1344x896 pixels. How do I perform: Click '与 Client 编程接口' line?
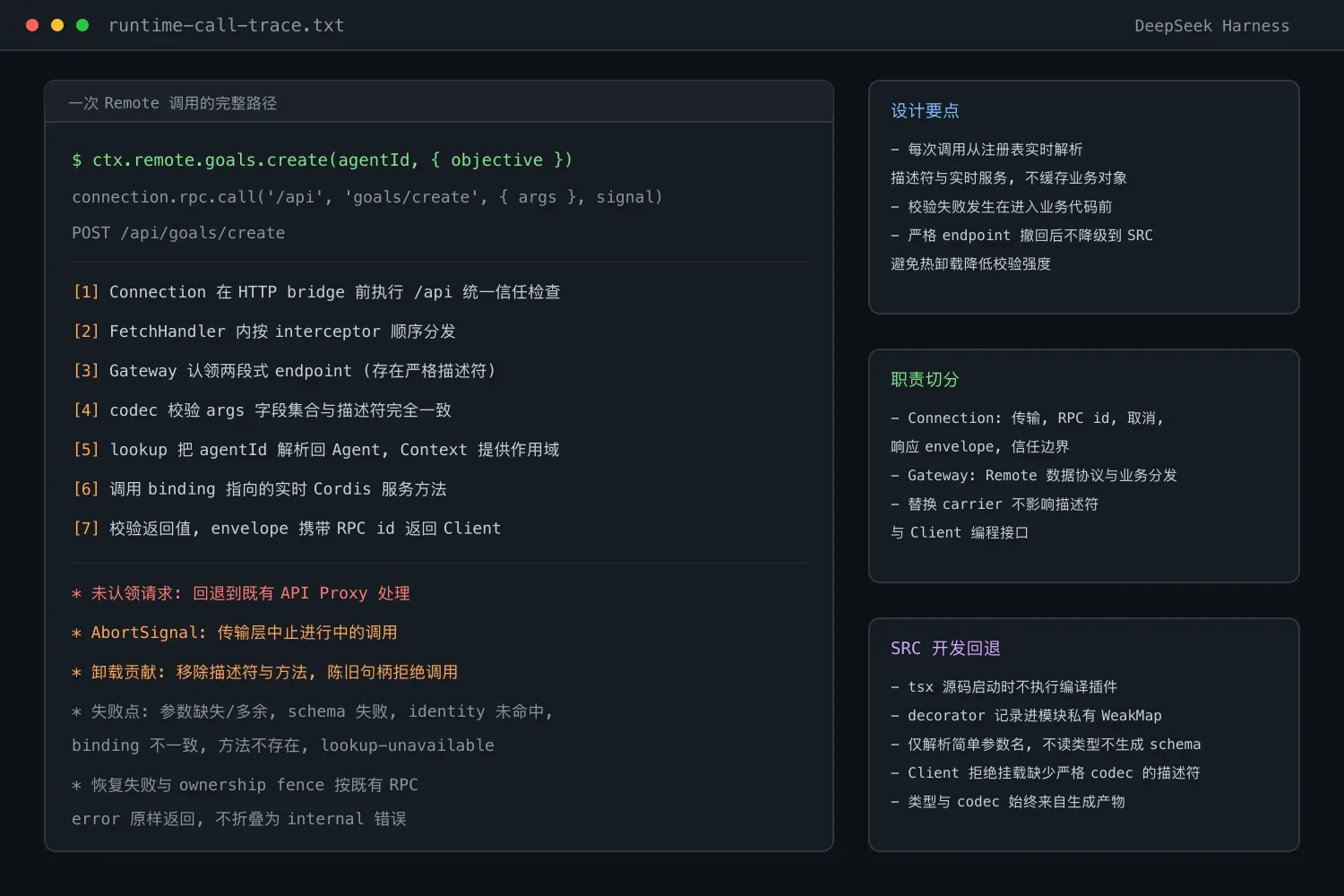[x=960, y=533]
